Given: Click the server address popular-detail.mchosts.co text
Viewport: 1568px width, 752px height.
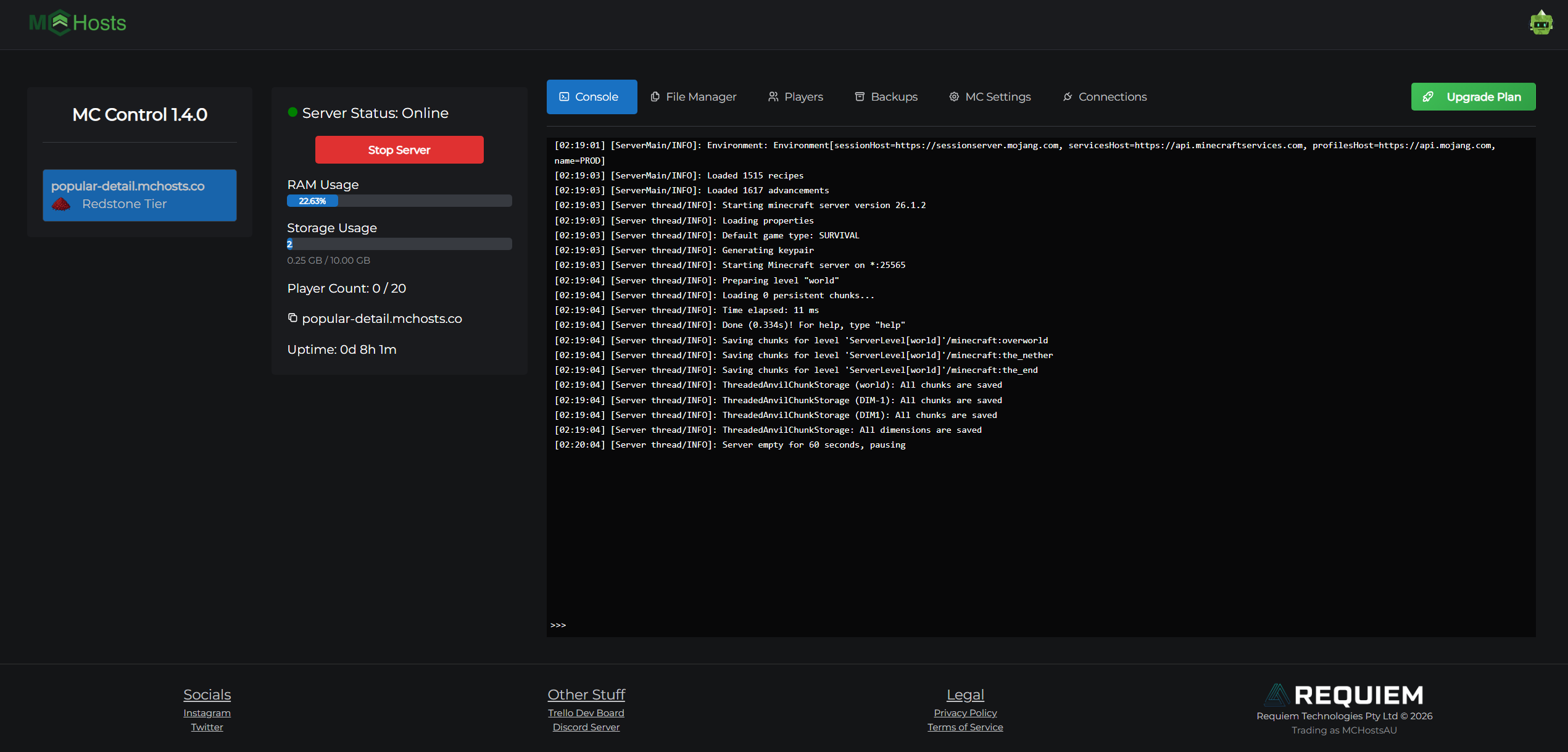Looking at the screenshot, I should (382, 319).
